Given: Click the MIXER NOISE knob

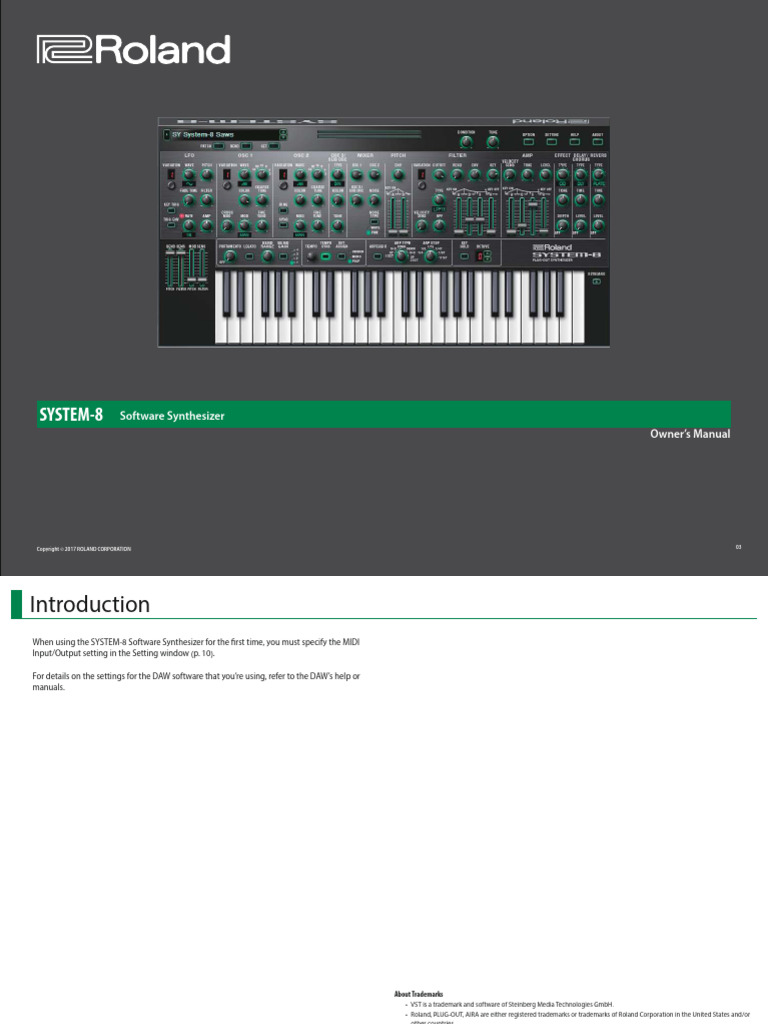Looking at the screenshot, I should coord(374,200).
